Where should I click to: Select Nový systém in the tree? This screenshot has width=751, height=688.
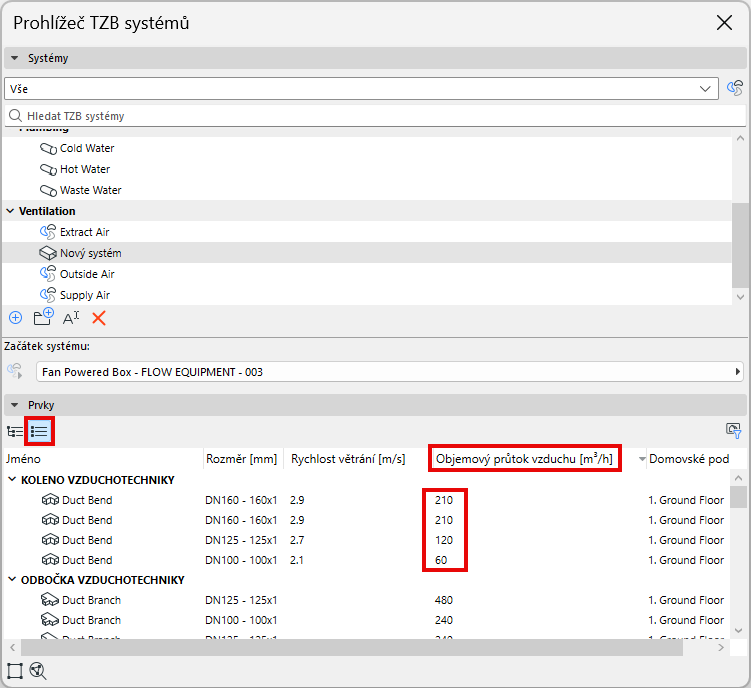coord(91,253)
